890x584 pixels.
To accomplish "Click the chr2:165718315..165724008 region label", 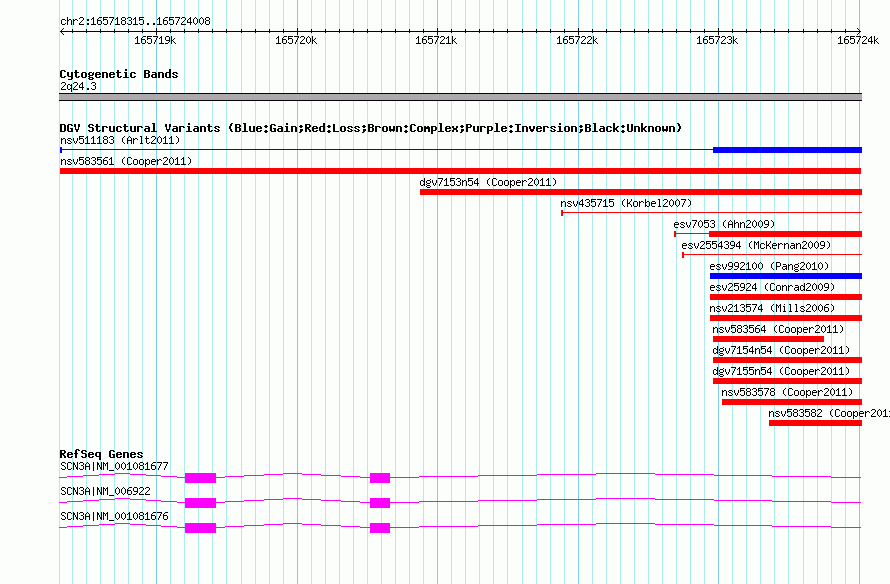I will 135,21.
